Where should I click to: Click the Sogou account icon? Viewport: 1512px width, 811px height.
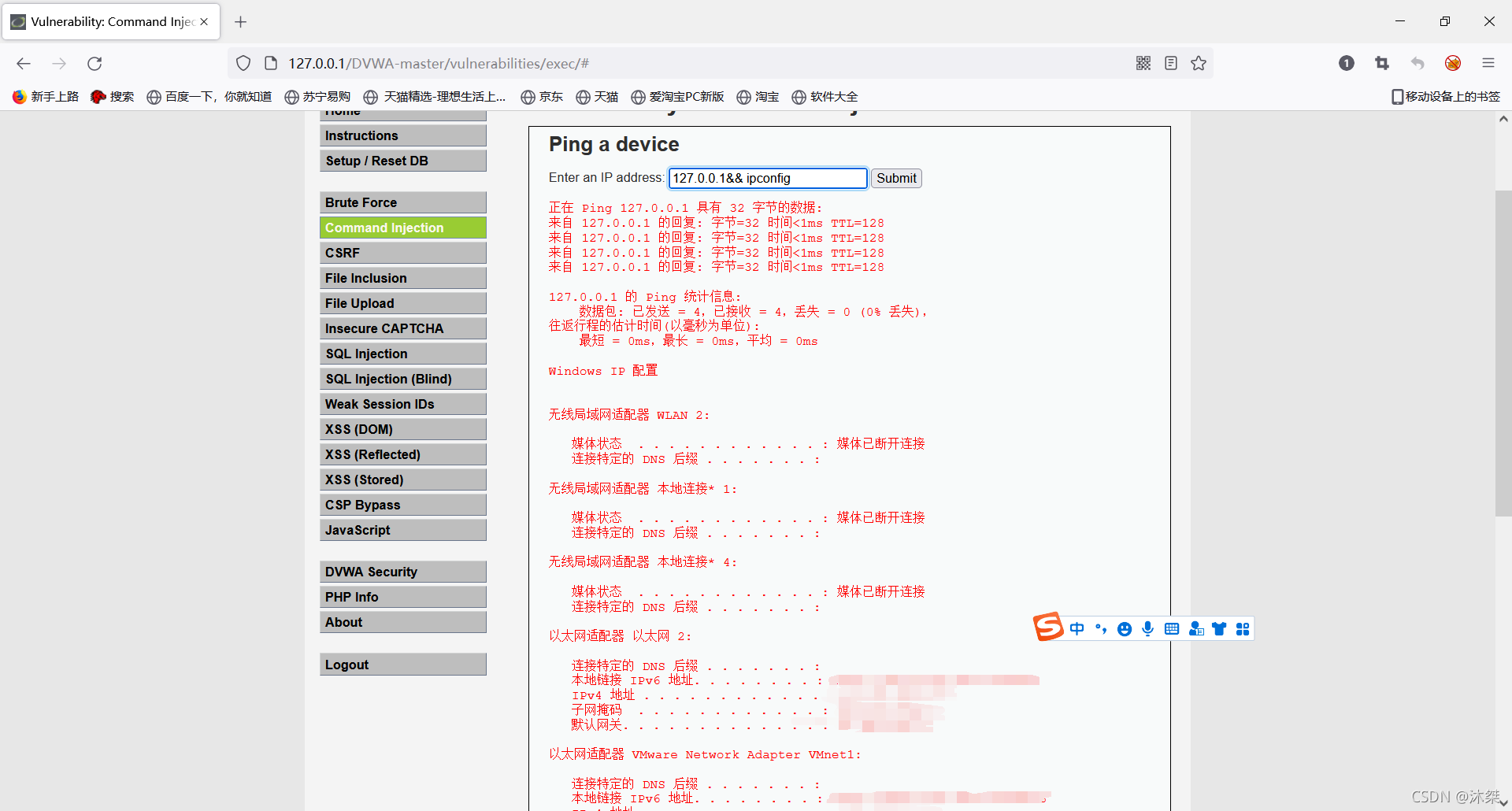(x=1196, y=628)
